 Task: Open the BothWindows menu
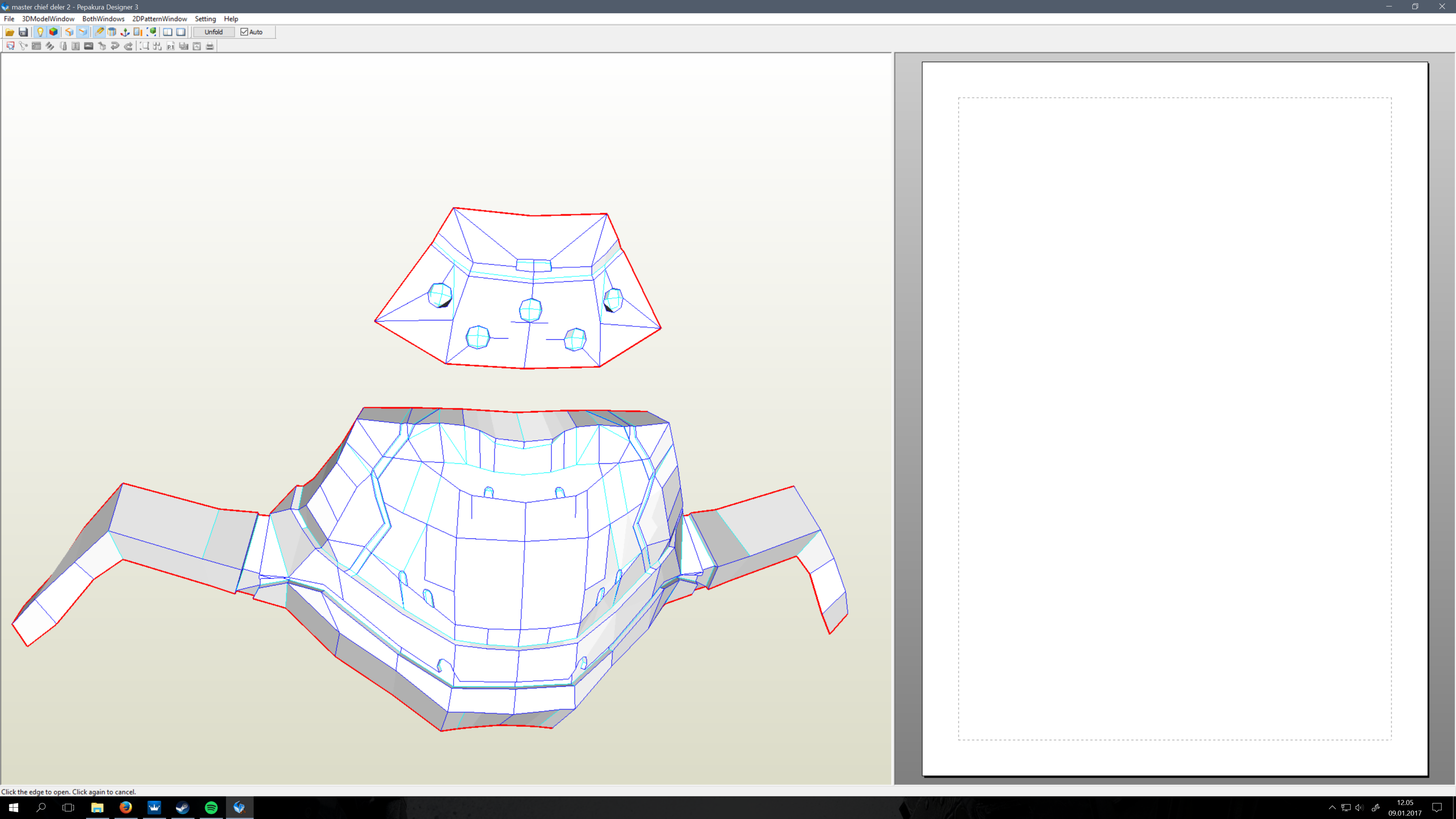tap(104, 19)
